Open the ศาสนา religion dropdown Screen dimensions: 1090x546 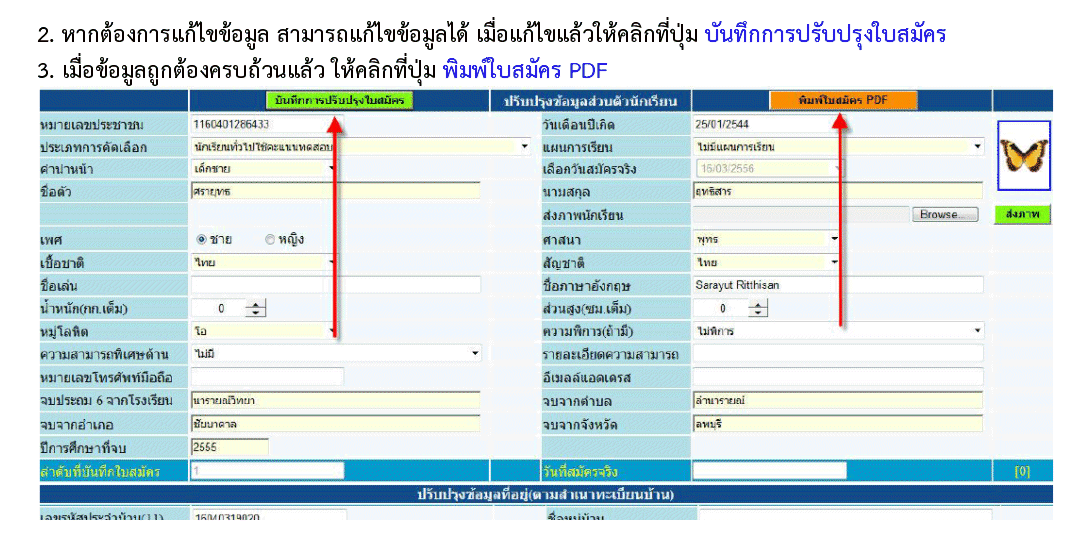tap(833, 240)
